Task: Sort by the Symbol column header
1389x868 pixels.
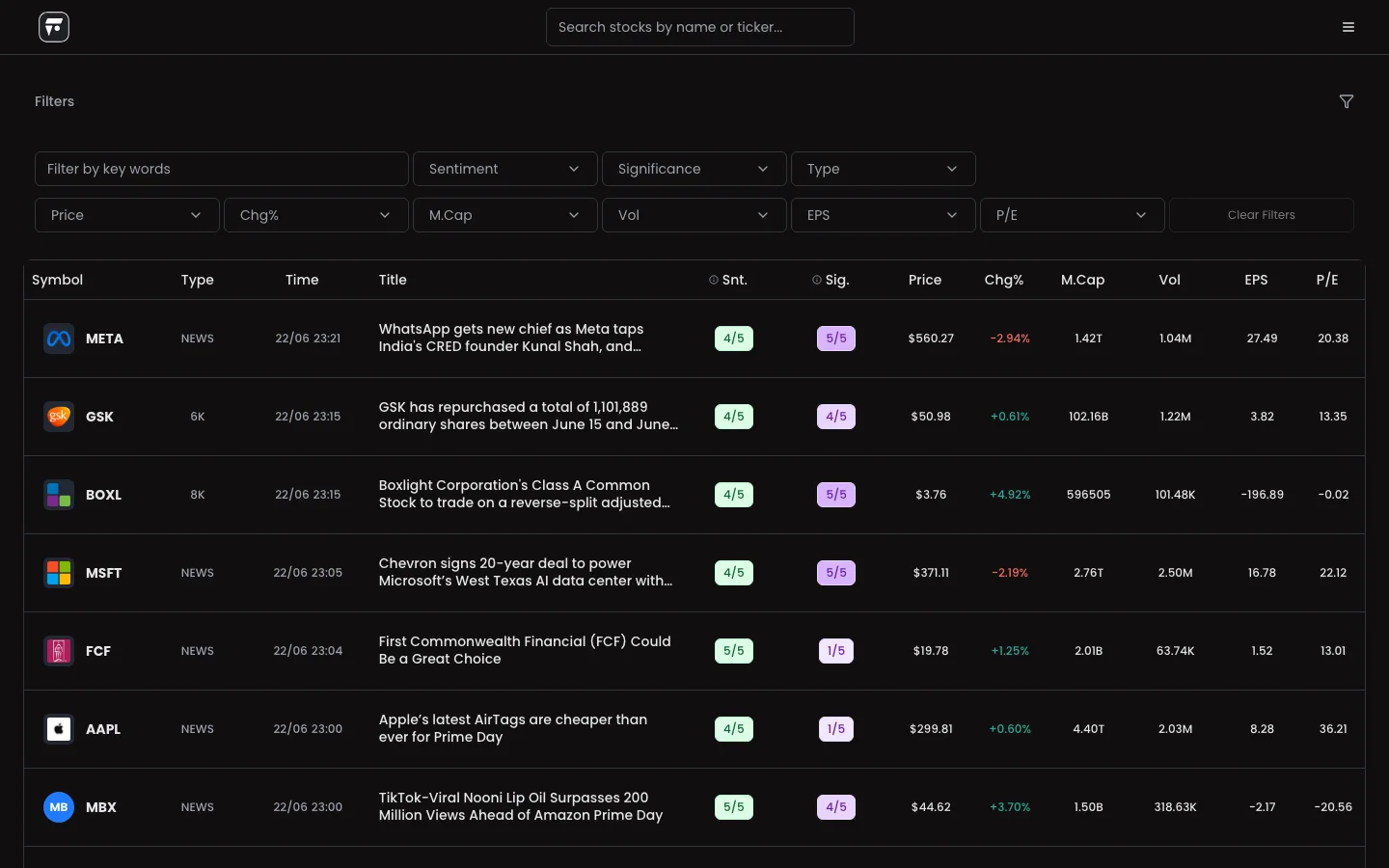Action: pyautogui.click(x=58, y=280)
